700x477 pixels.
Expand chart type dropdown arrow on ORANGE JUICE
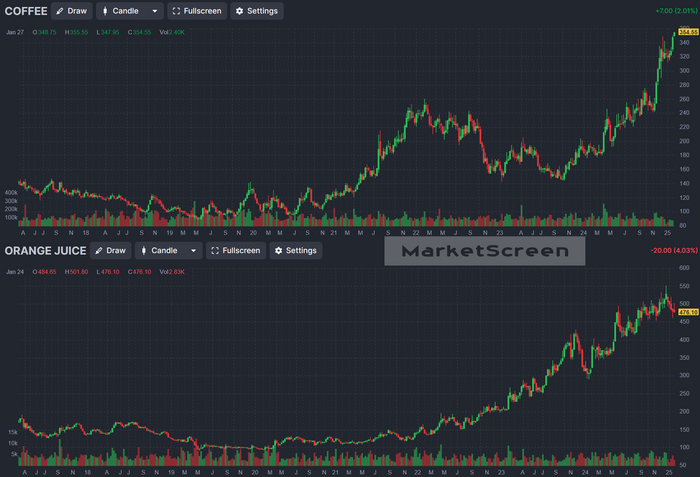pos(194,251)
